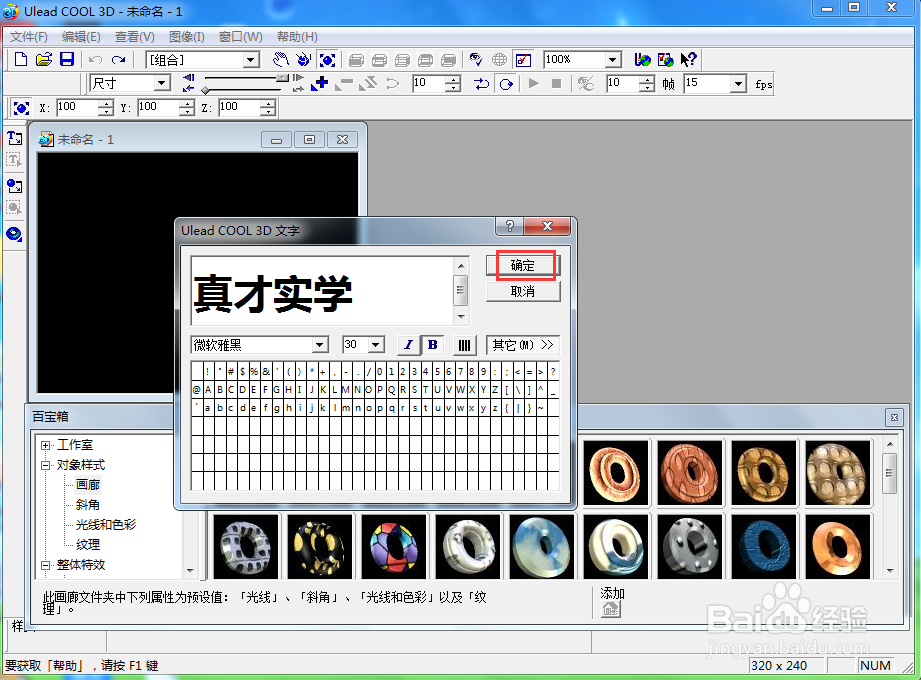Open the 编辑(E) menu
The width and height of the screenshot is (921, 680).
point(81,37)
